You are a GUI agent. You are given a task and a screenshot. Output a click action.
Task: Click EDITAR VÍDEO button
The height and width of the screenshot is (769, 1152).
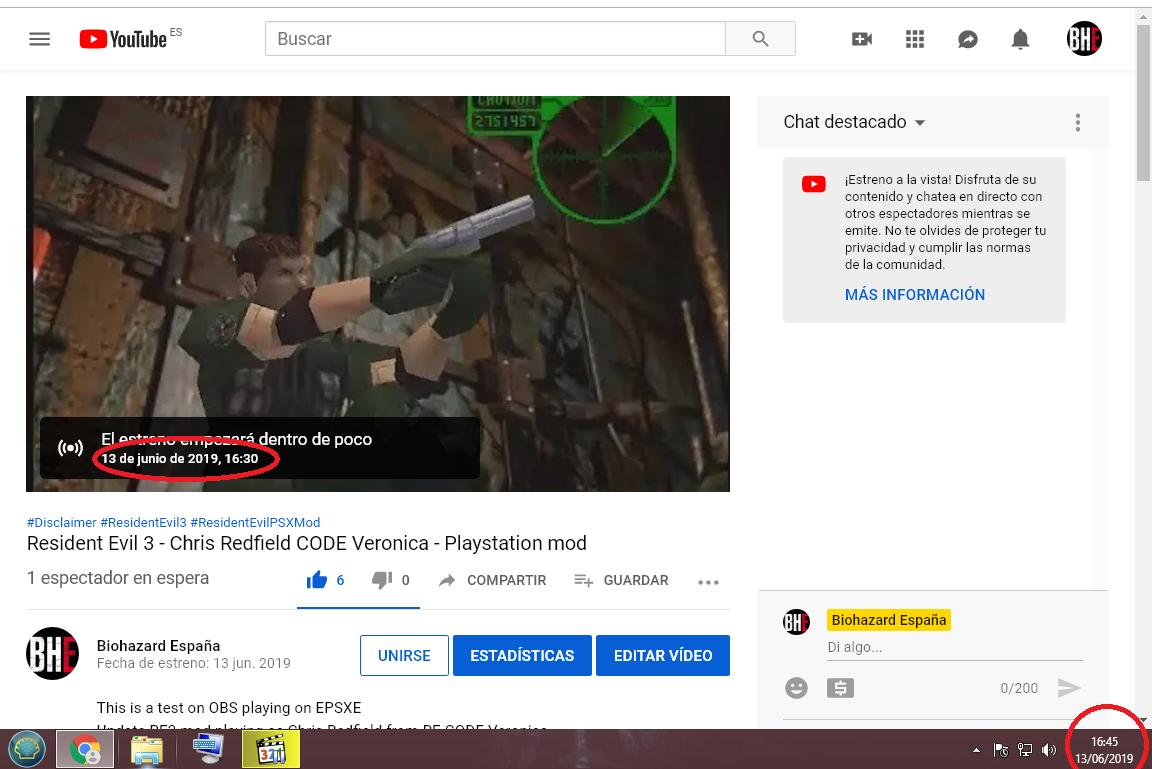click(663, 655)
